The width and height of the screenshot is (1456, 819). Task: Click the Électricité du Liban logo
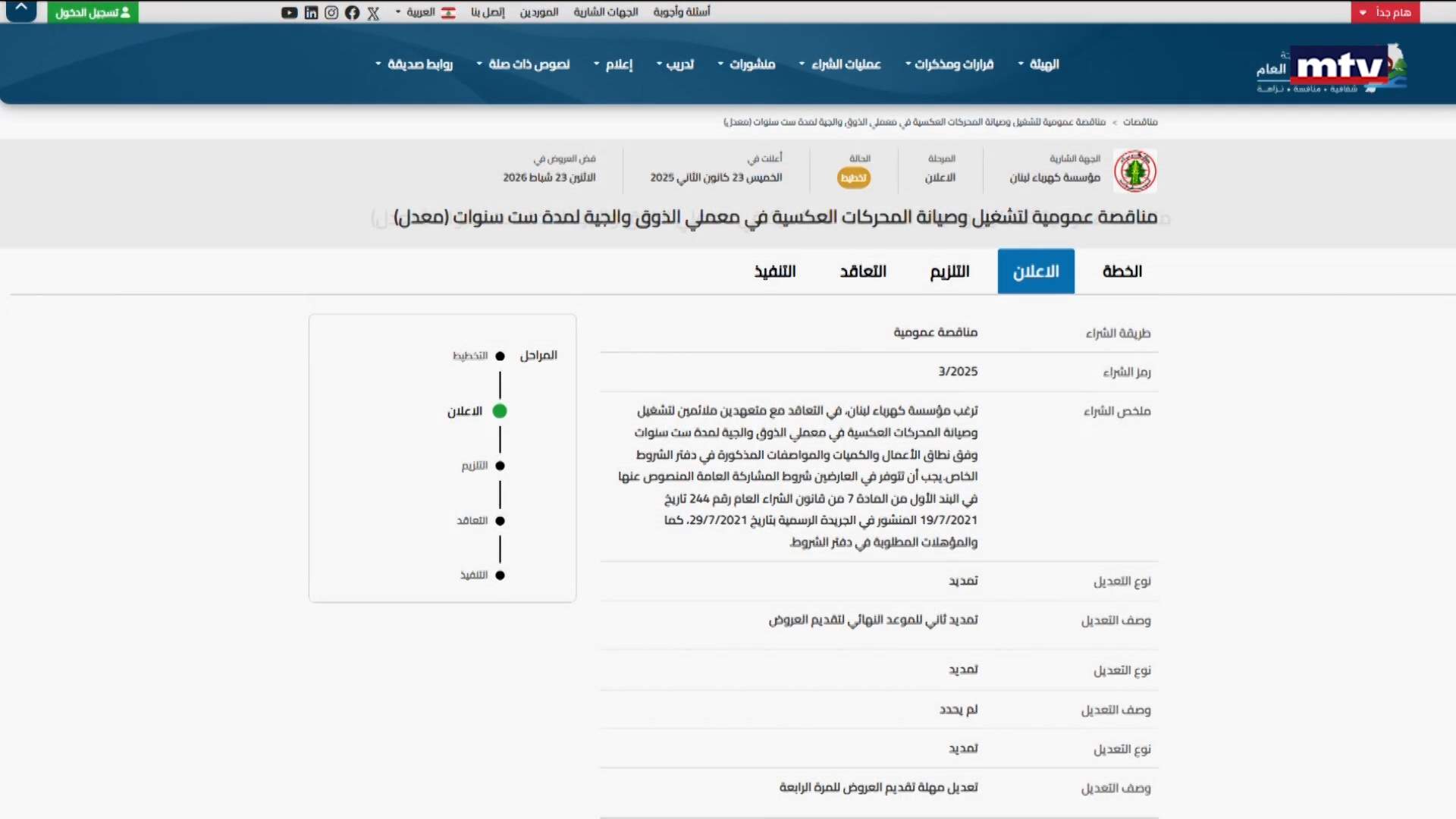click(x=1134, y=171)
